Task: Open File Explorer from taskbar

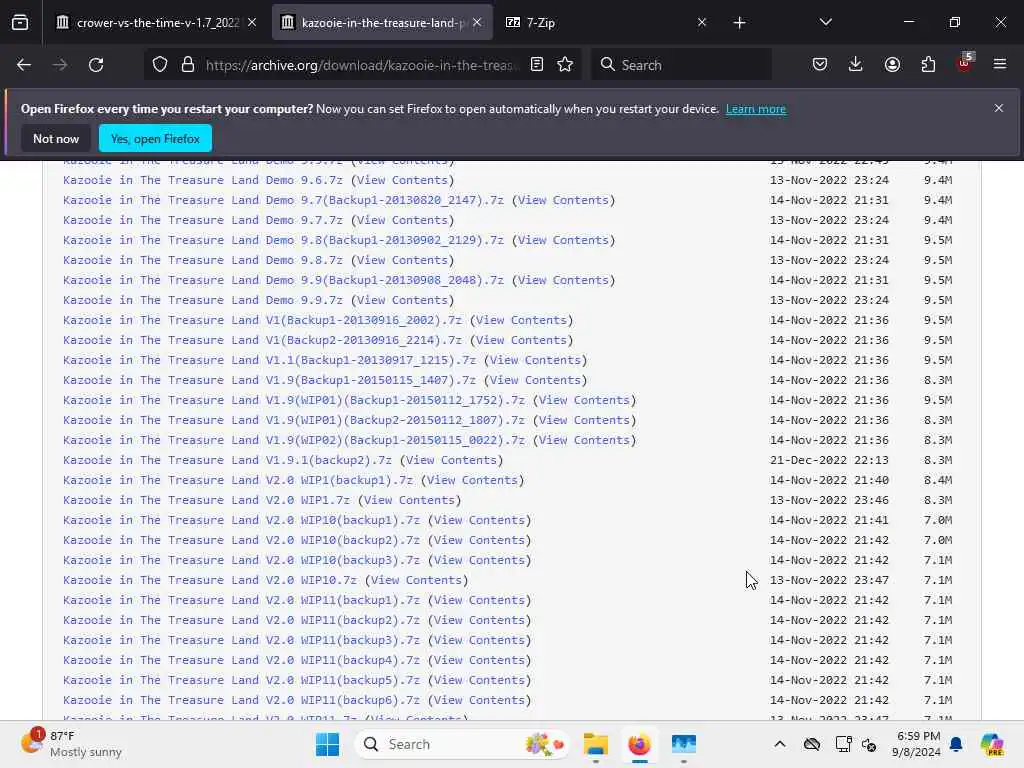Action: pos(596,744)
